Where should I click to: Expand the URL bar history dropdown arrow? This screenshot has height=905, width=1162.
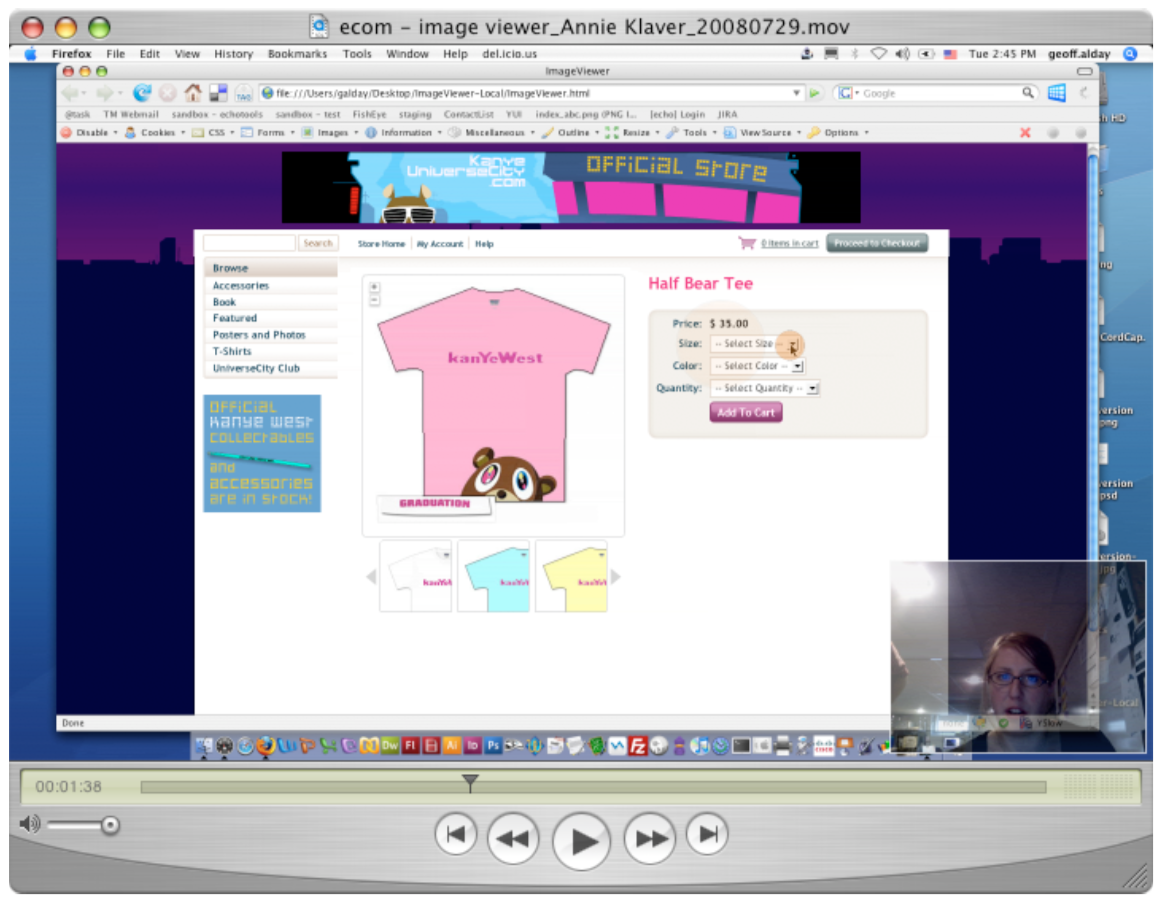pyautogui.click(x=796, y=93)
